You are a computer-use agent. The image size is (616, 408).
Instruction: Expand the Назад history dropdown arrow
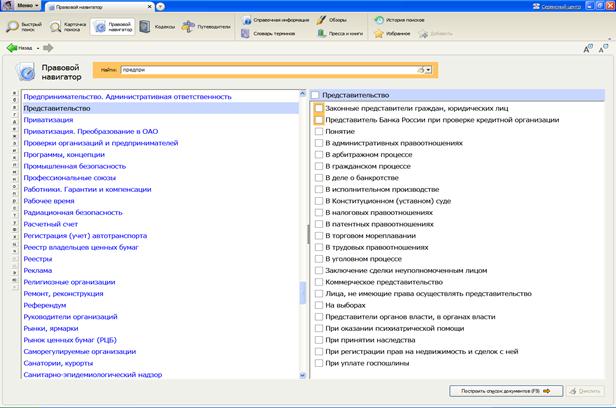[38, 48]
